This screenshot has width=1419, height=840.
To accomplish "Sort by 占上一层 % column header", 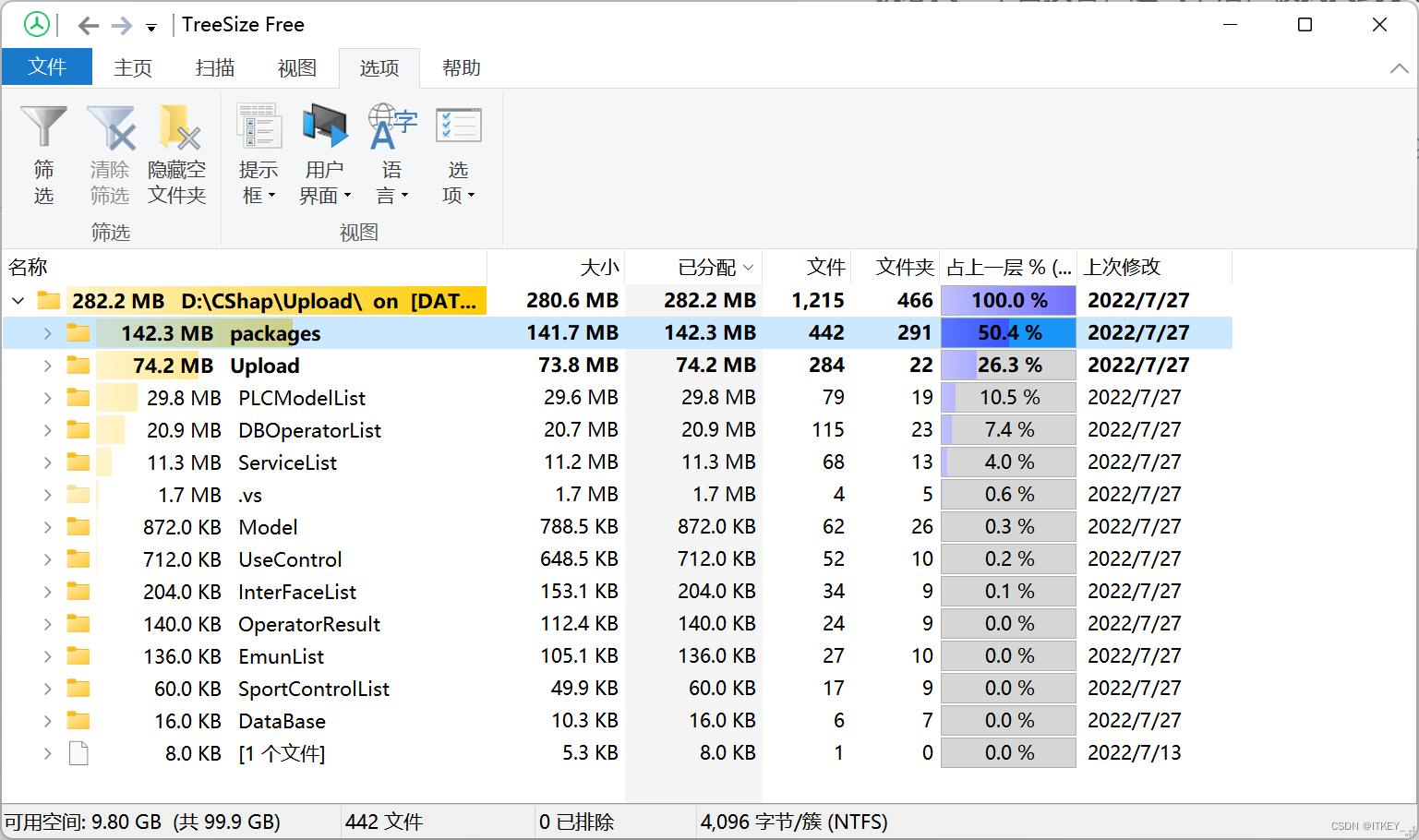I will 1008,267.
